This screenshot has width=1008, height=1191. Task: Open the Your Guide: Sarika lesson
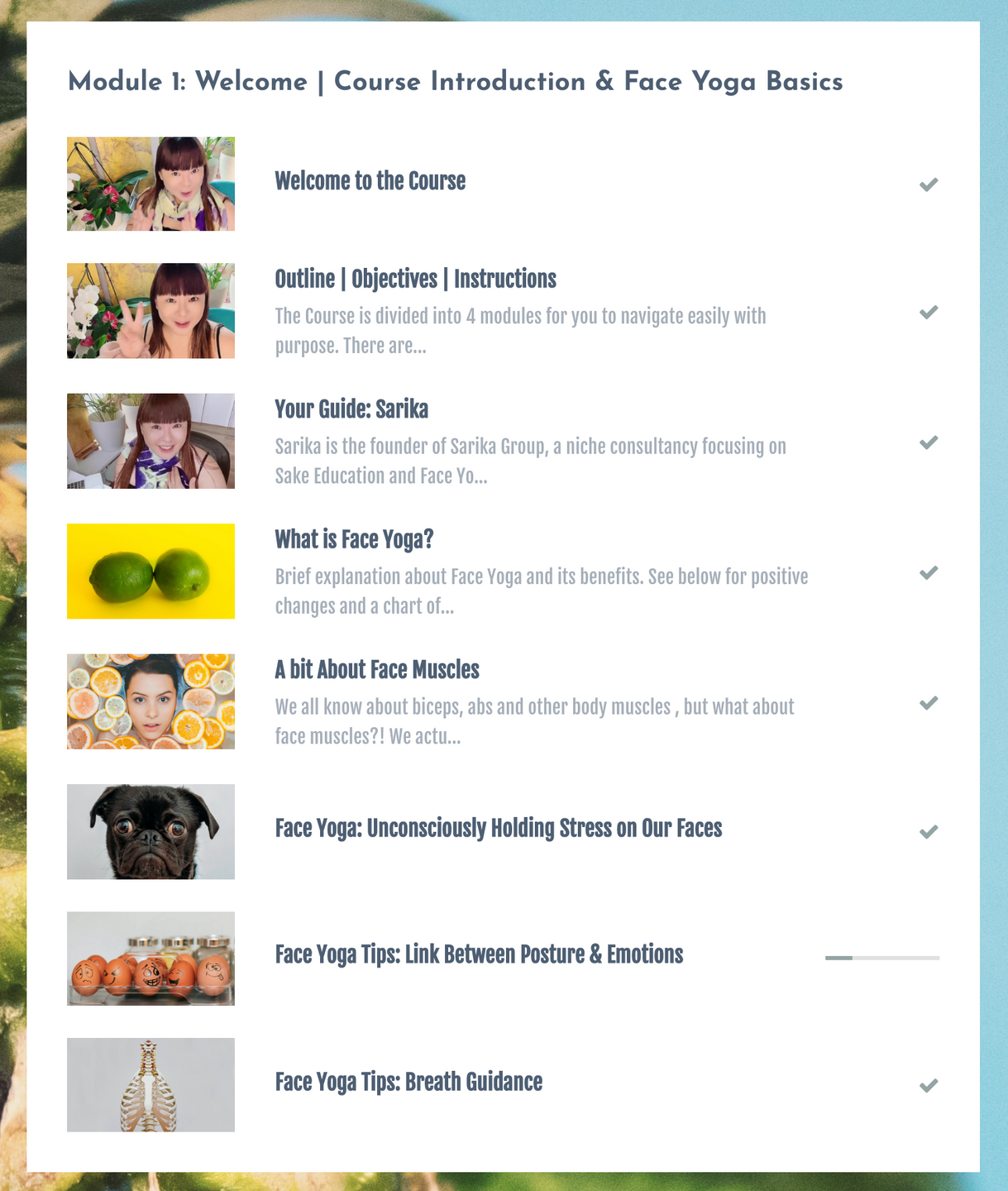(351, 409)
